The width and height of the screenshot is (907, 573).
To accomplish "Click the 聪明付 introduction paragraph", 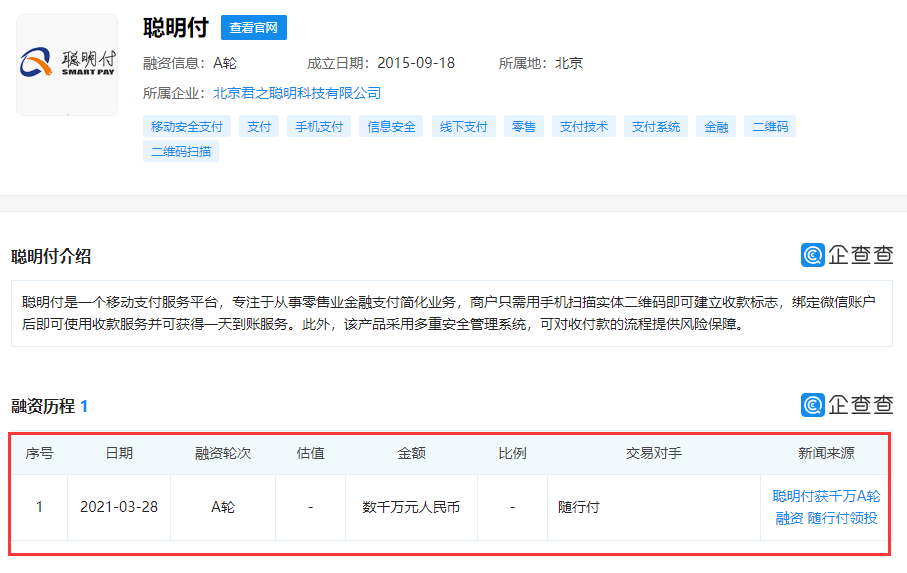I will pos(449,313).
